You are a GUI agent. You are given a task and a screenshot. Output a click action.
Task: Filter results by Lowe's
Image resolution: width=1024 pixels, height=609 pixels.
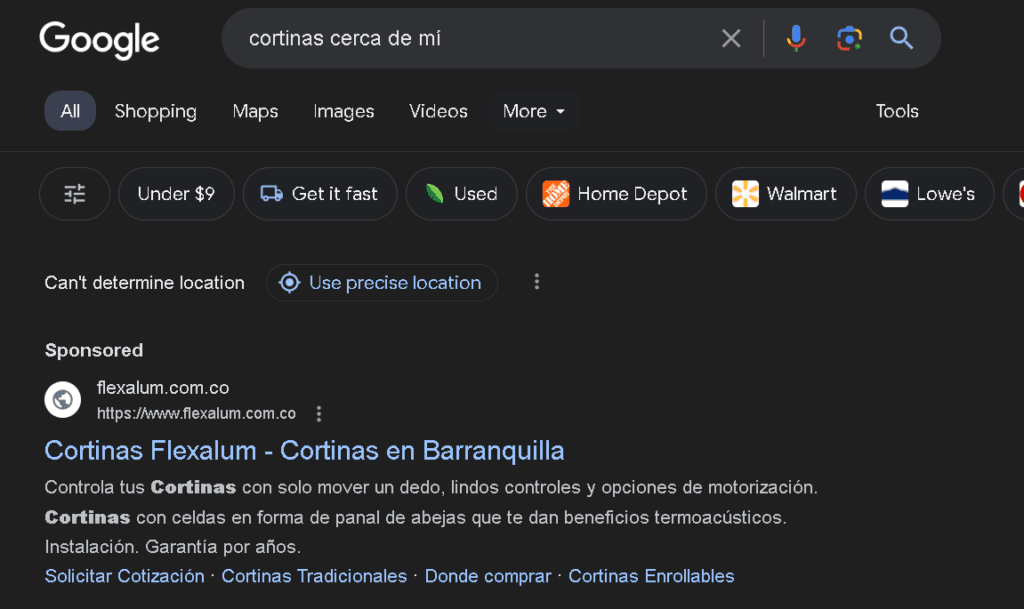[x=929, y=194]
